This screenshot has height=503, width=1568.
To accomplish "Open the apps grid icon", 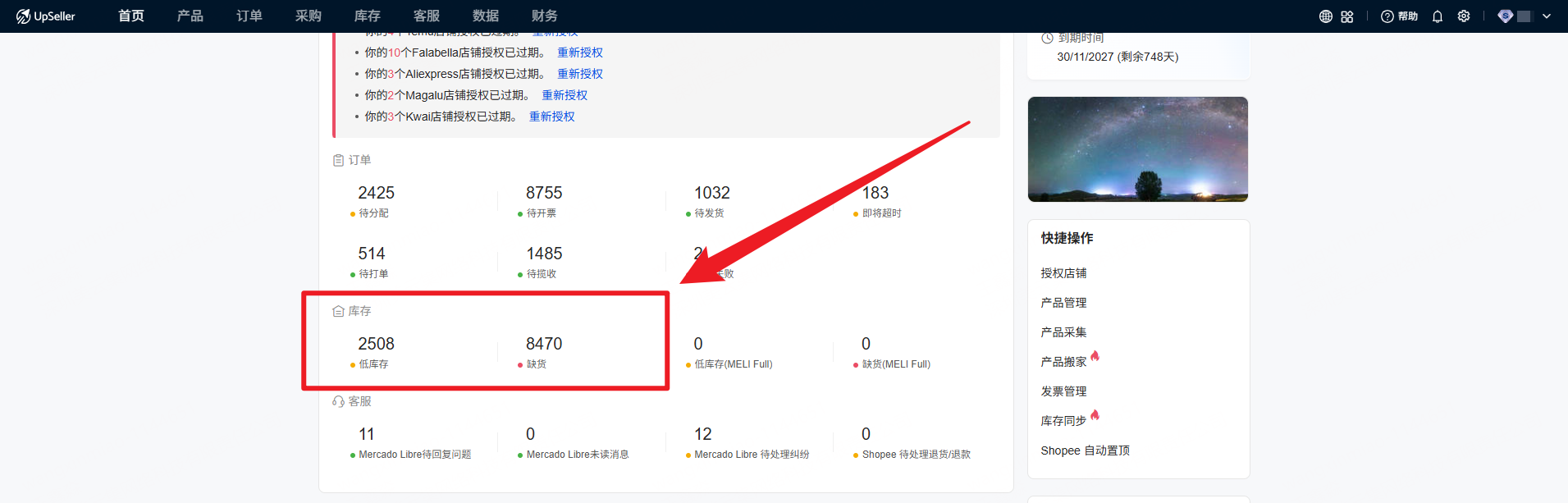I will 1347,16.
